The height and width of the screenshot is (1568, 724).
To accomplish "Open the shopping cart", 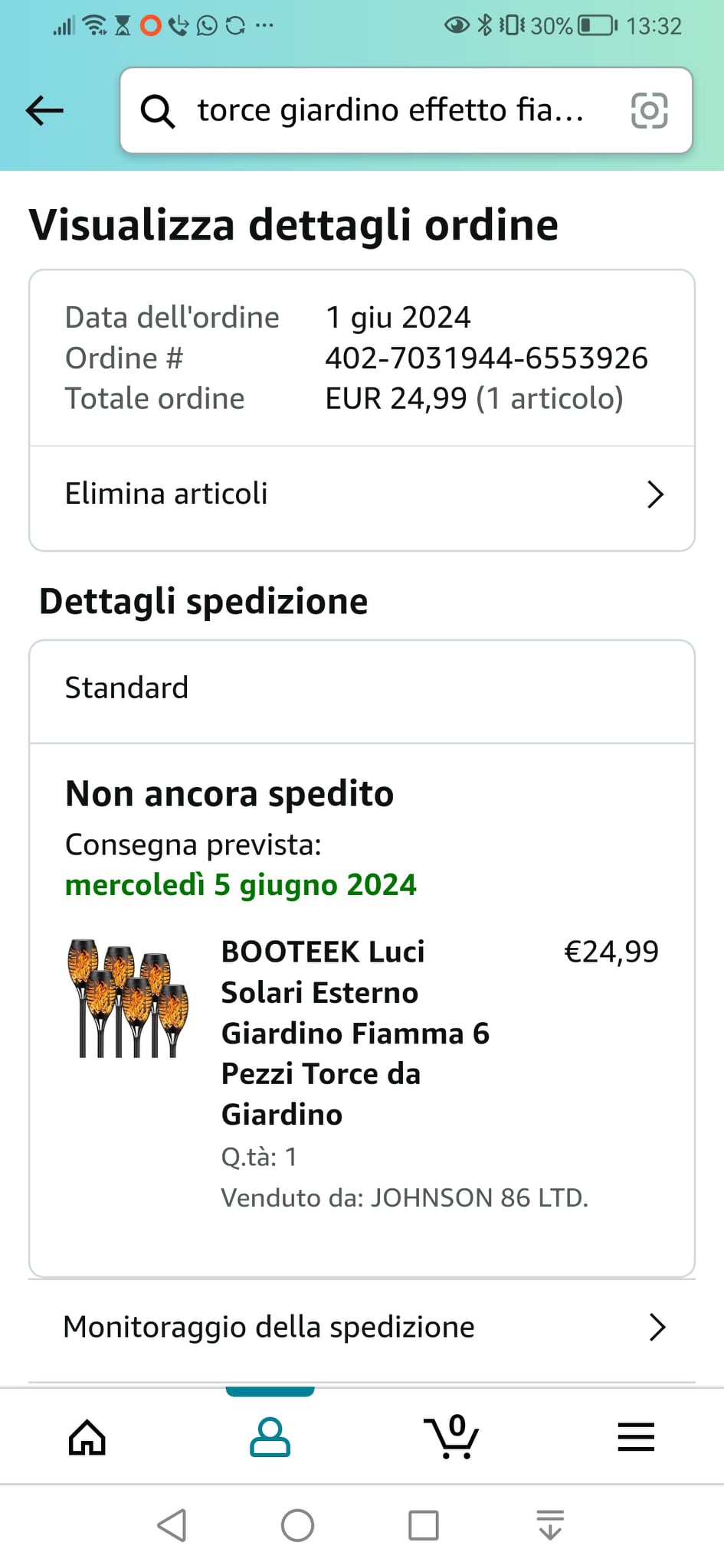I will (452, 1437).
